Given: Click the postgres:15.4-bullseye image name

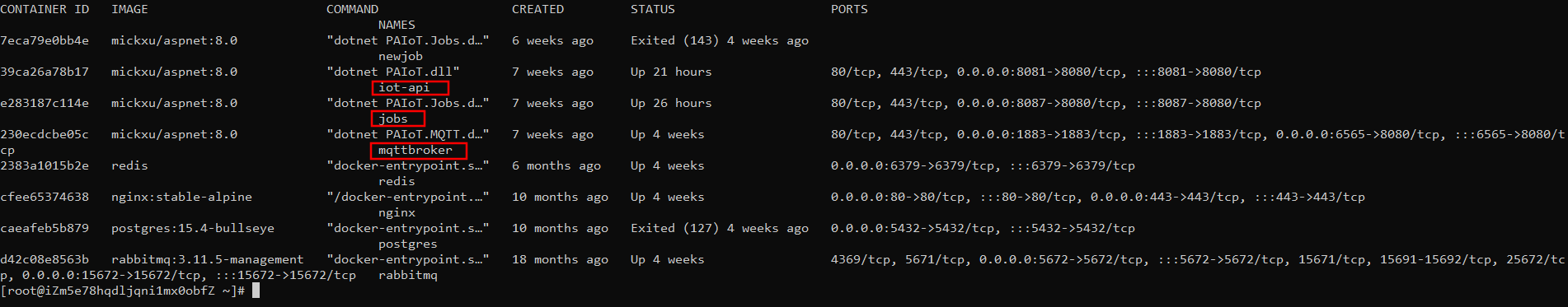Looking at the screenshot, I should click(x=193, y=228).
